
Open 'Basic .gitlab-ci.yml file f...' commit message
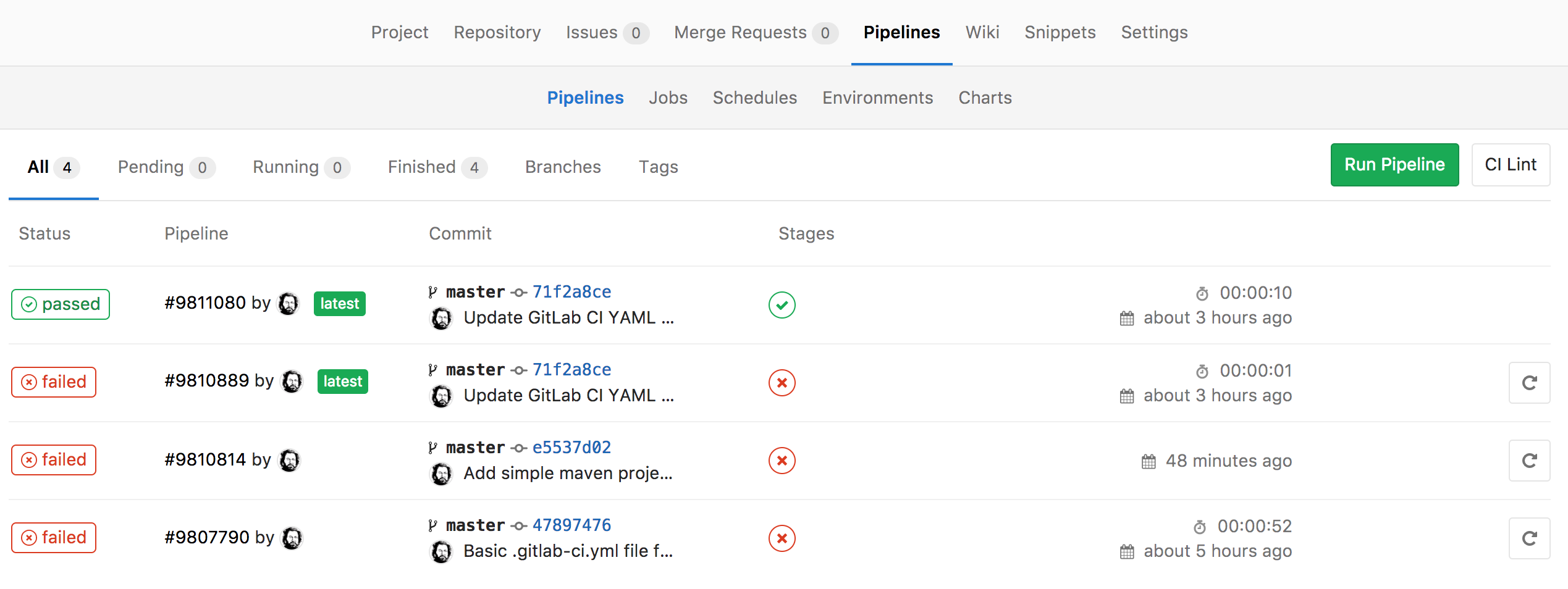[x=568, y=551]
